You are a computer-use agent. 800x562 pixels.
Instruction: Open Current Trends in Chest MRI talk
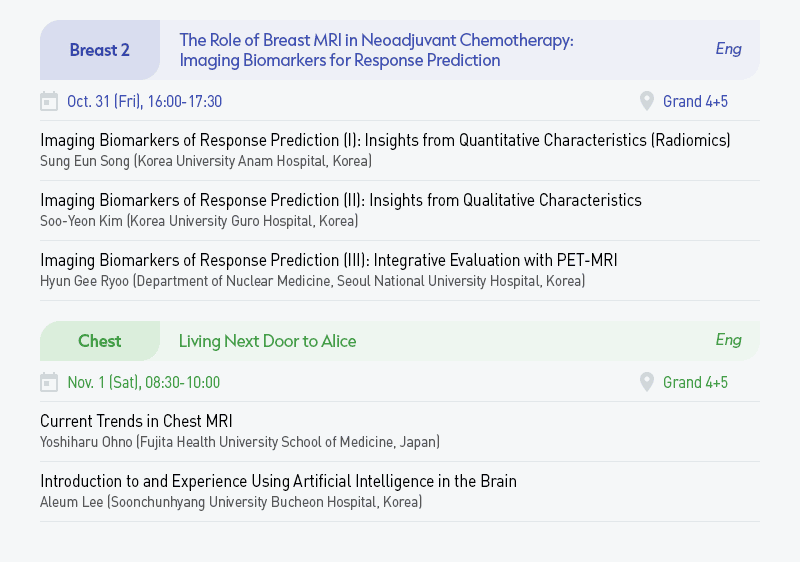(x=136, y=421)
